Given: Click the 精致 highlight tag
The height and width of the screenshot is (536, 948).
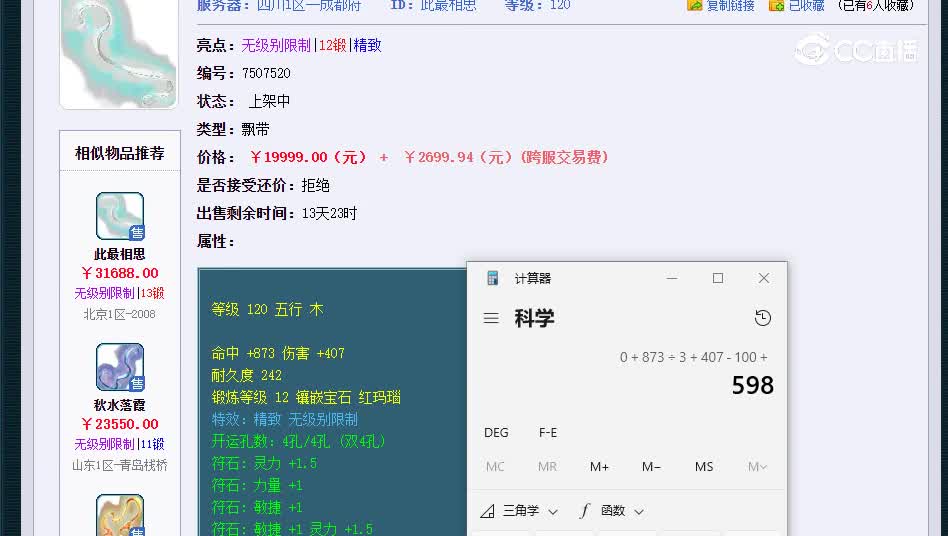Looking at the screenshot, I should pos(368,45).
